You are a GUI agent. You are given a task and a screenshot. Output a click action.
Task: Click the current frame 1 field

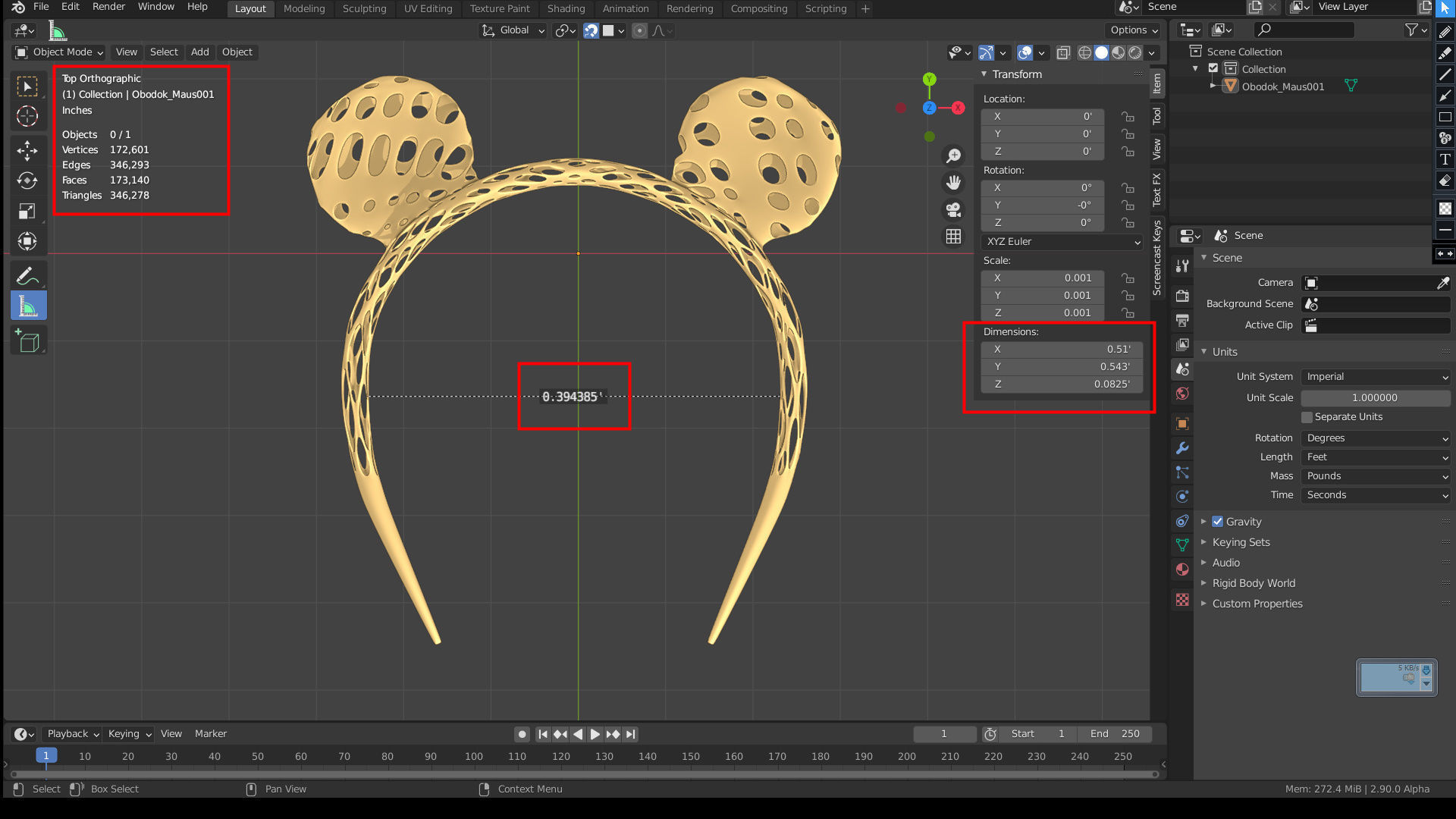[944, 734]
